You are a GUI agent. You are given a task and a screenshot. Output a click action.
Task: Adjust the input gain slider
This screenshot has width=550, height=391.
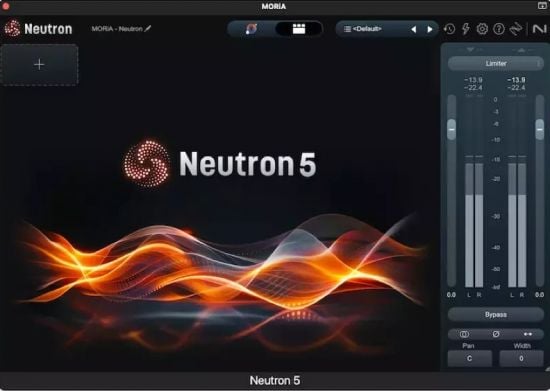452,129
